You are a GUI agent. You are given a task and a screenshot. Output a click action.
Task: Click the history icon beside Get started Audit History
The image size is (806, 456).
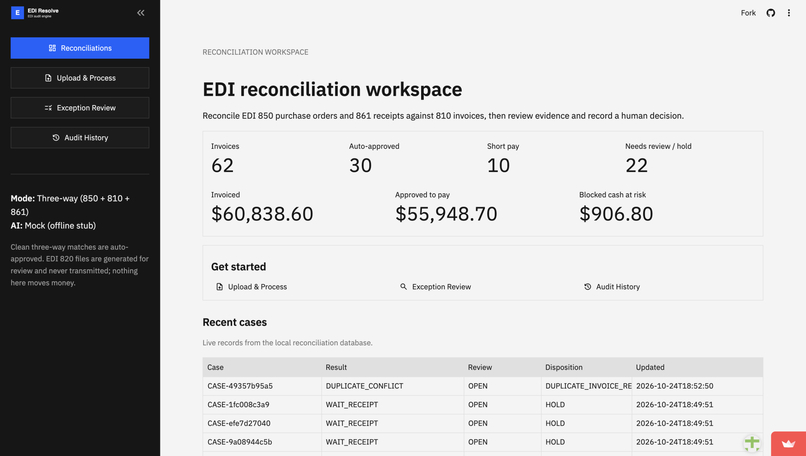588,287
